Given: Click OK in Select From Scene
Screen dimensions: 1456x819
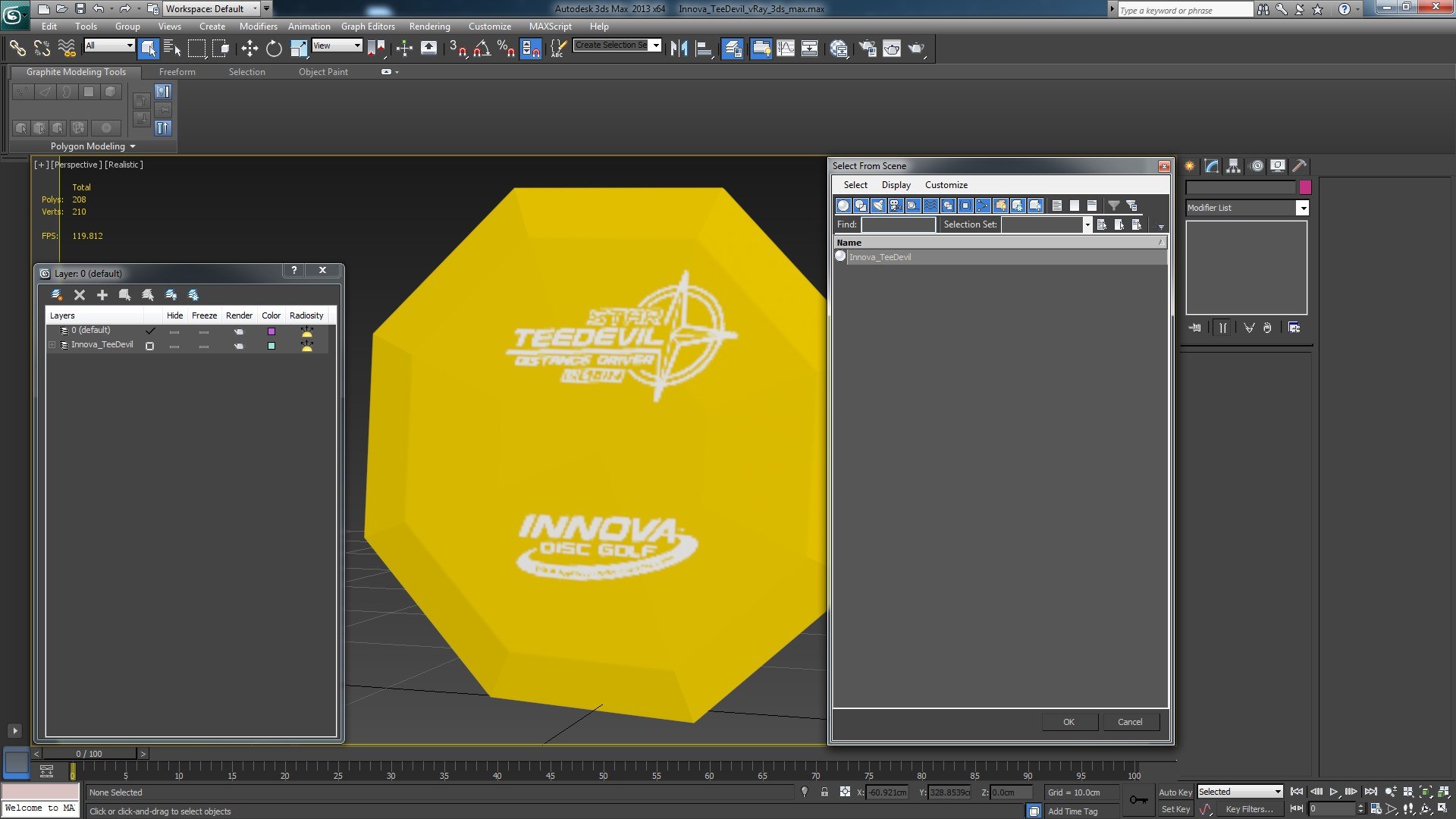Looking at the screenshot, I should [x=1068, y=722].
